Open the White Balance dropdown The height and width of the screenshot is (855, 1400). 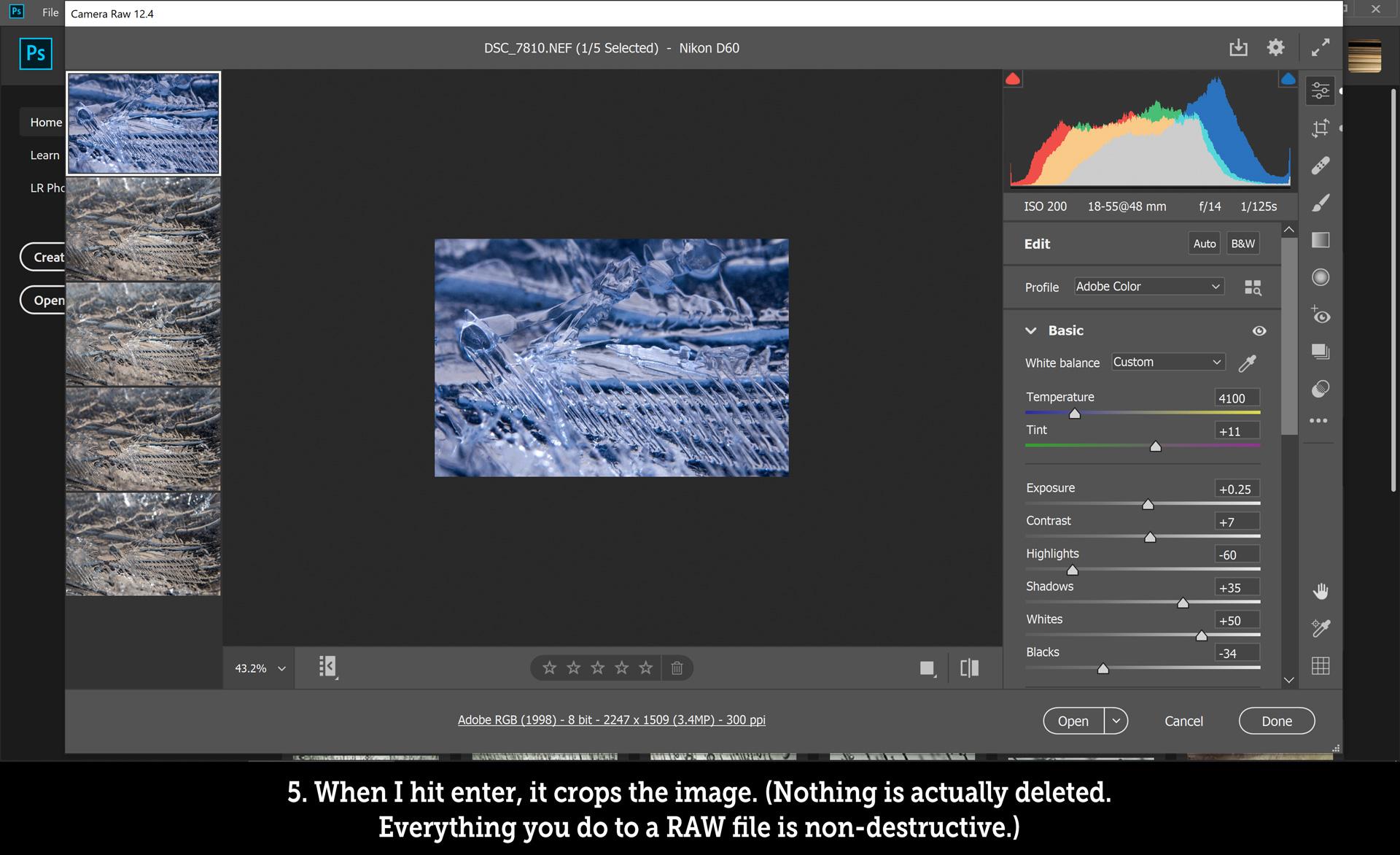pos(1167,362)
